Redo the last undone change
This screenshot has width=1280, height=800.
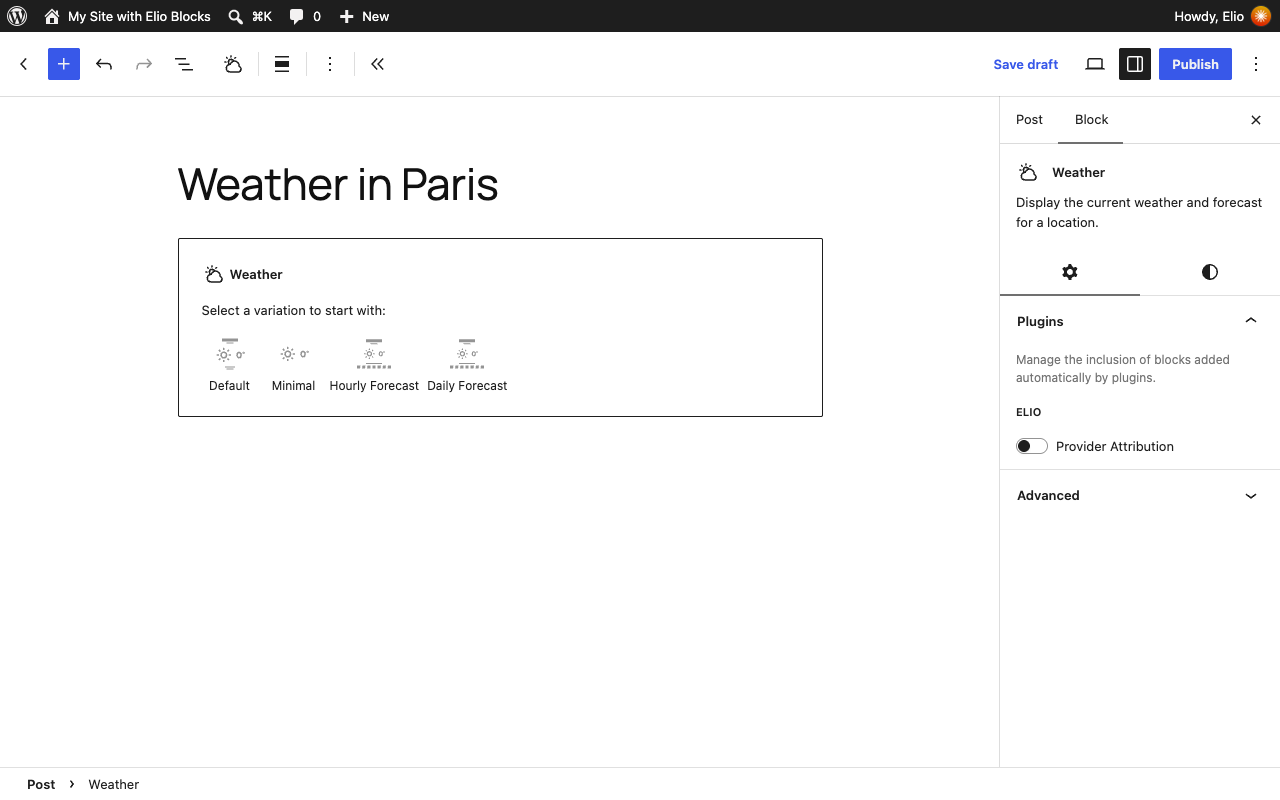[x=144, y=64]
